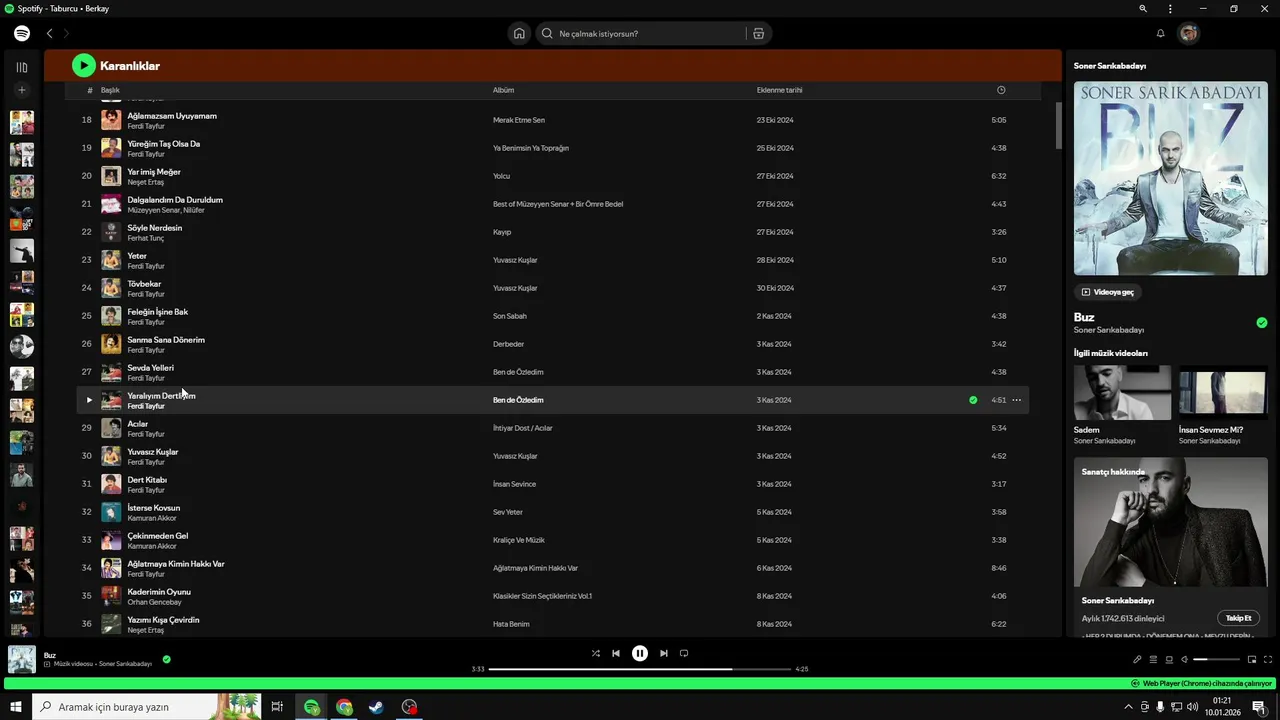
Task: Open the Spotify logo menu
Action: (x=22, y=33)
